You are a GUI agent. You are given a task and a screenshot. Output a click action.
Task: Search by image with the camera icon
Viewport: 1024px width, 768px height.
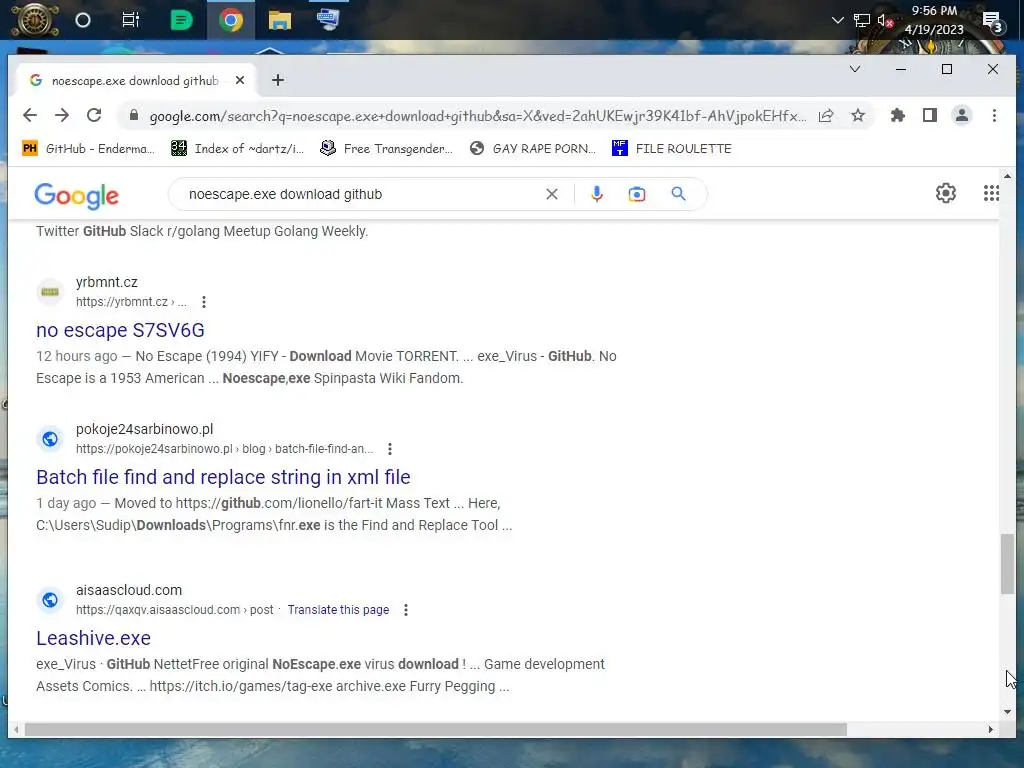[x=637, y=194]
